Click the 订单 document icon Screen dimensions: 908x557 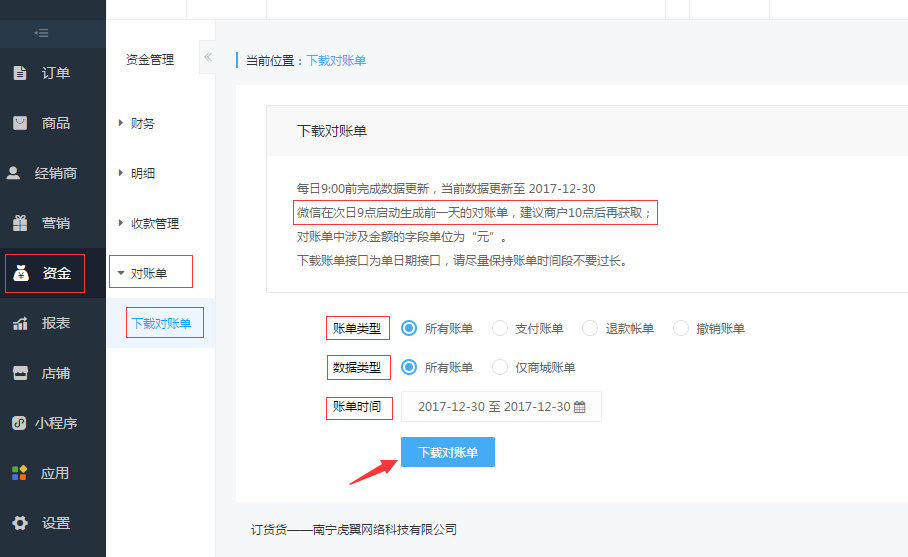click(x=20, y=73)
